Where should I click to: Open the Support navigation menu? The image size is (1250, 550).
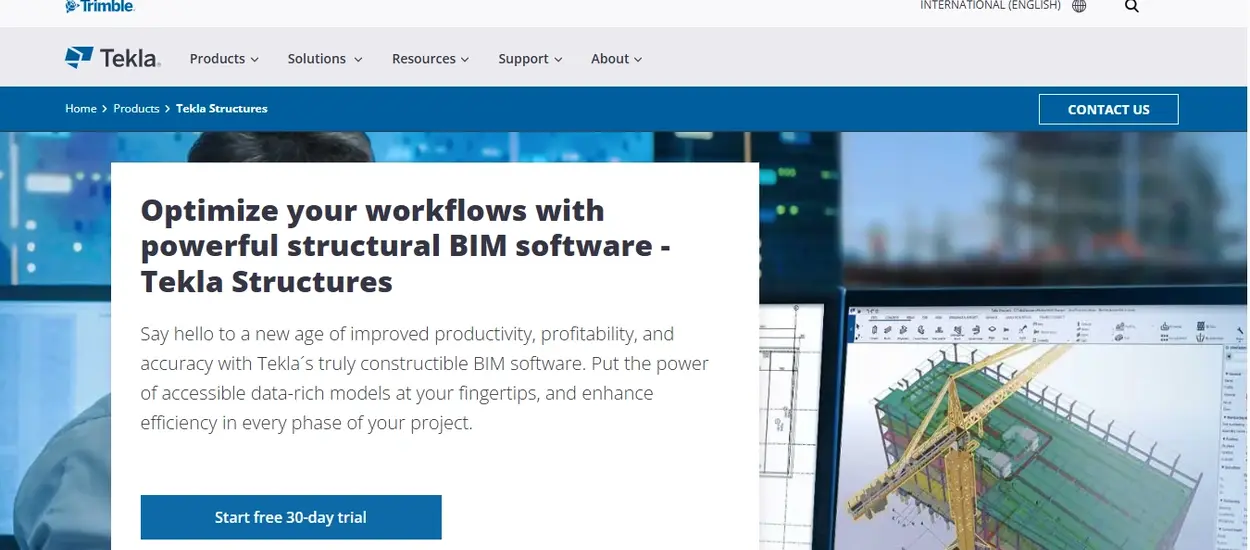click(530, 59)
